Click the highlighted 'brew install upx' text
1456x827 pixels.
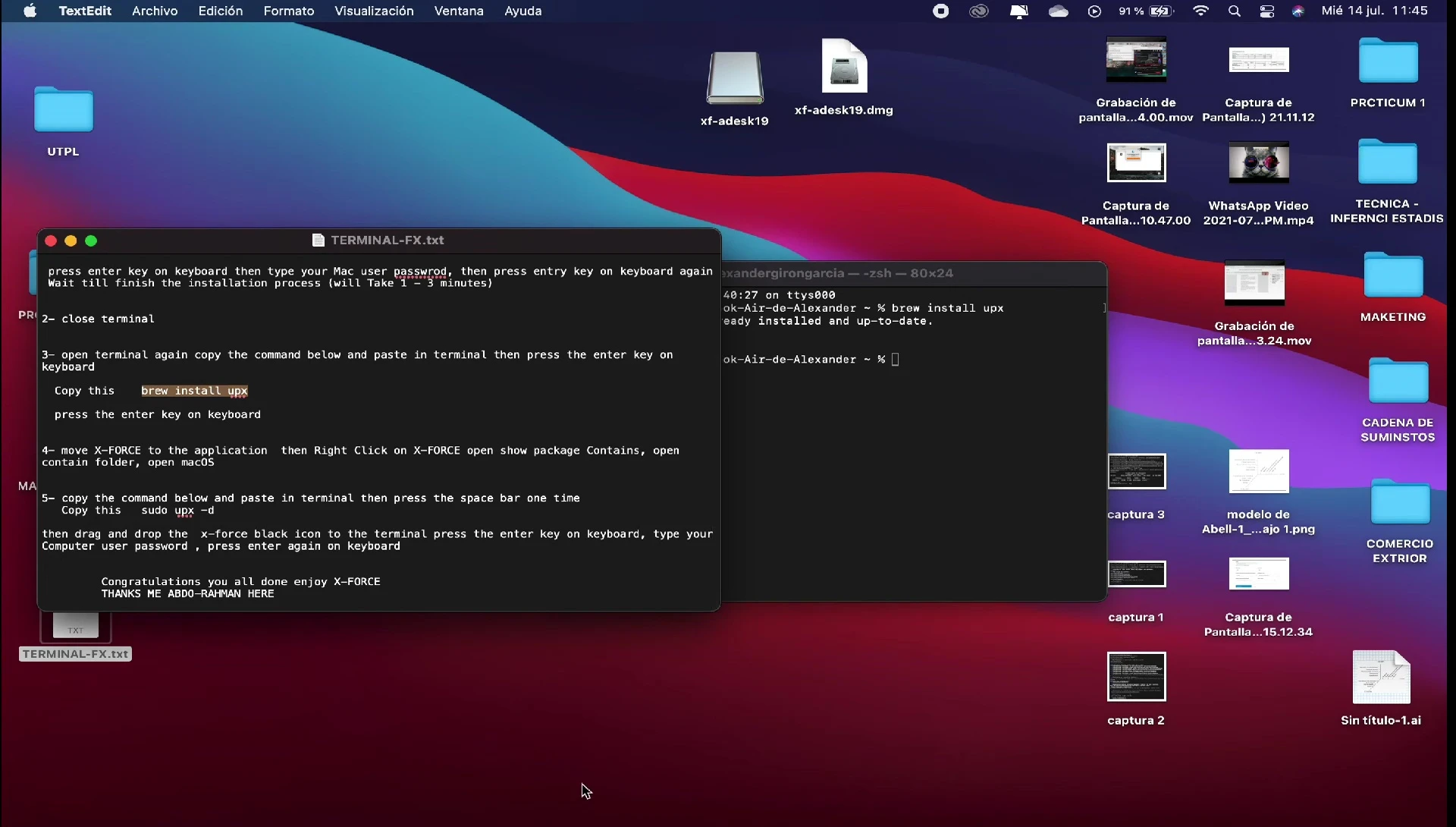click(194, 391)
